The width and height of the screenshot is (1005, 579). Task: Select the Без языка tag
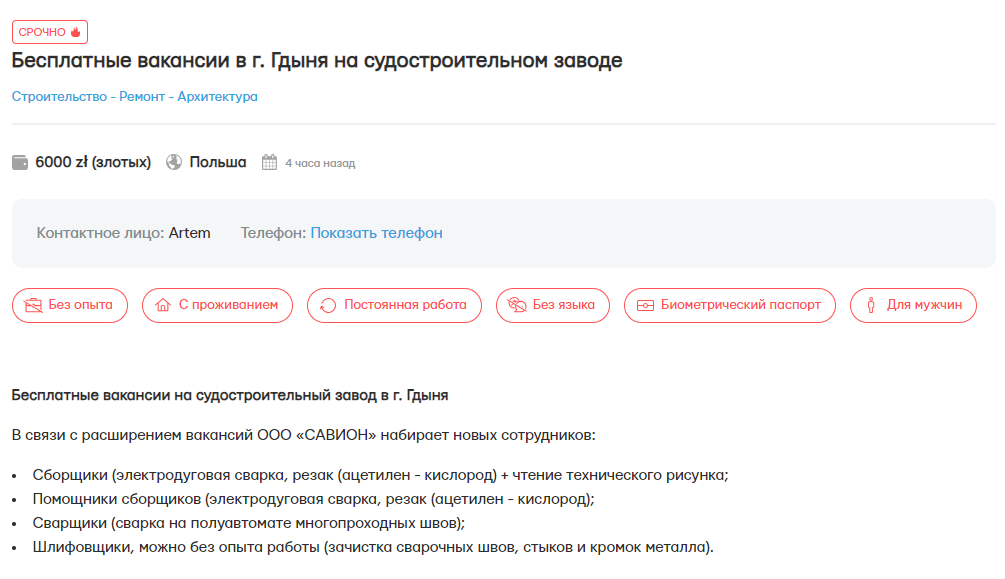coord(553,305)
